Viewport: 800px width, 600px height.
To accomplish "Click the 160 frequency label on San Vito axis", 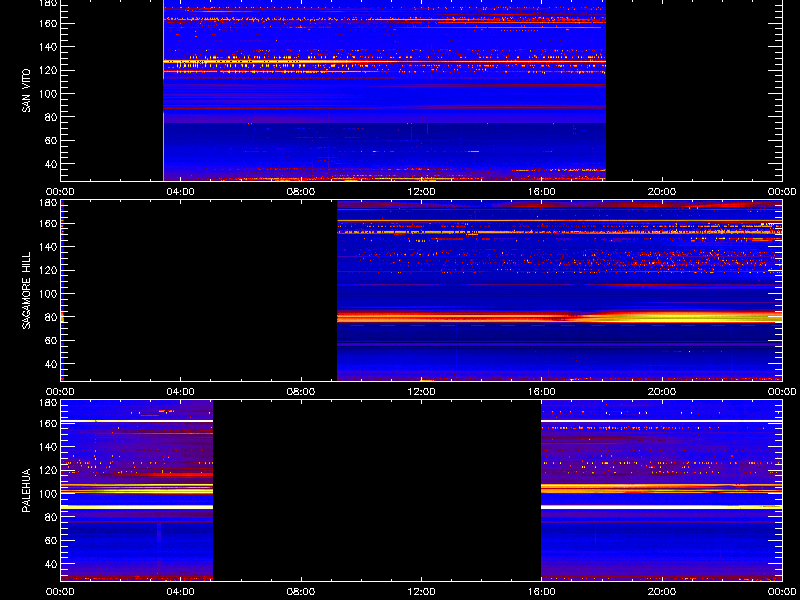I will pyautogui.click(x=48, y=23).
